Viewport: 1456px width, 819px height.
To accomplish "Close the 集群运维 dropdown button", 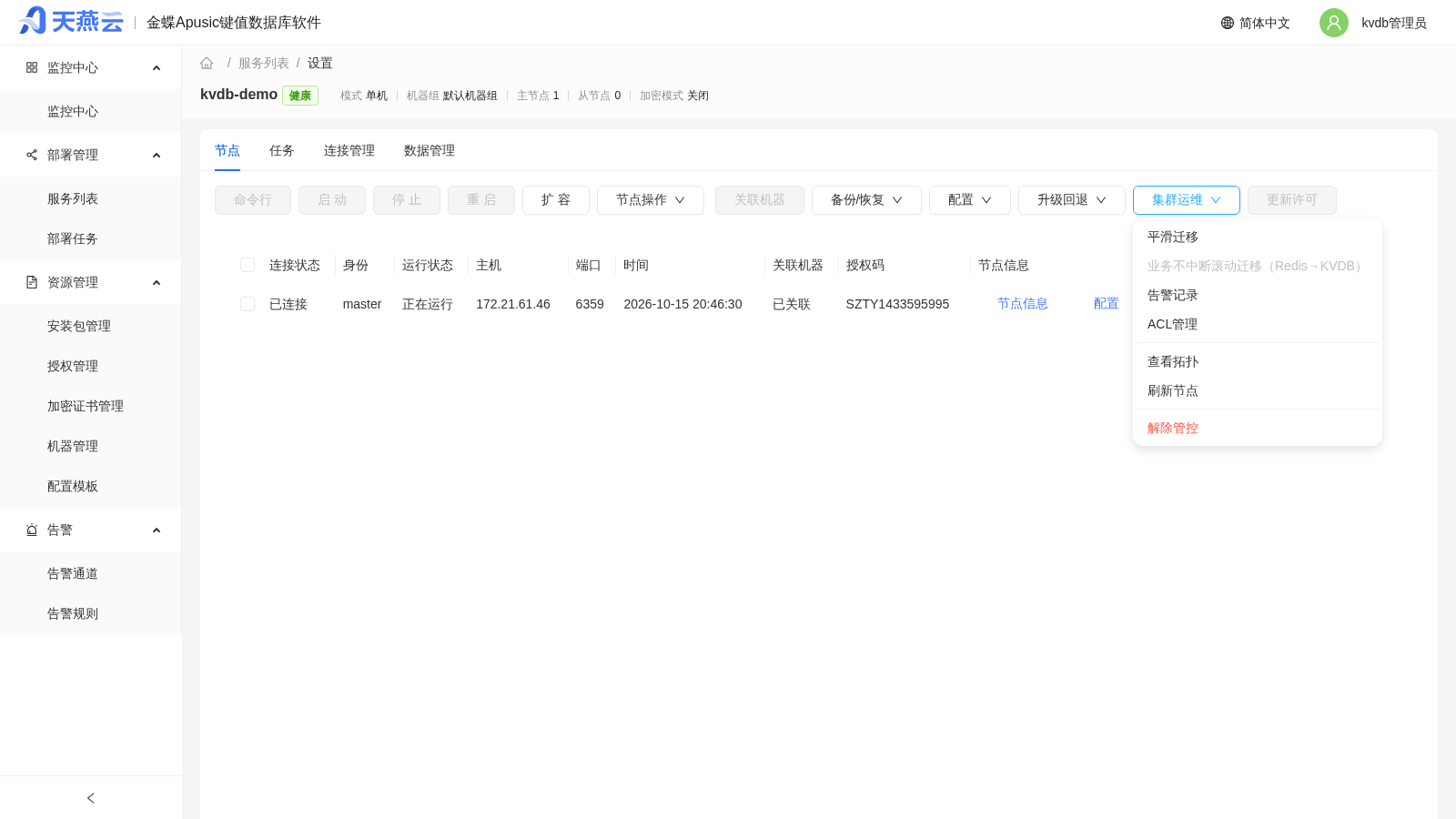I will 1187,200.
